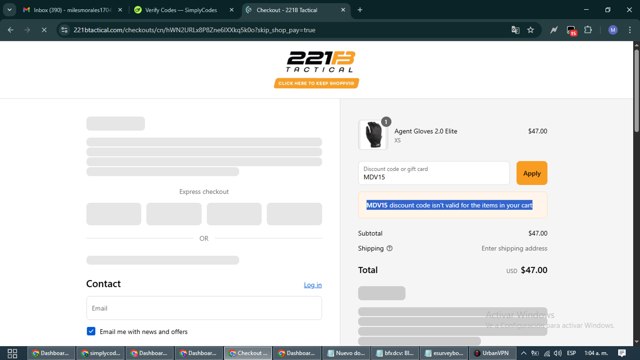Focus the Email contact field
The width and height of the screenshot is (640, 360).
coord(204,308)
